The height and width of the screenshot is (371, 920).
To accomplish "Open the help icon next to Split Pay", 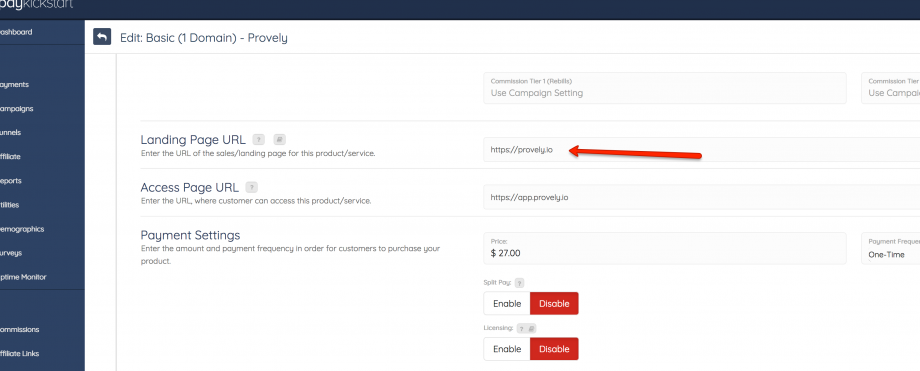I will pyautogui.click(x=519, y=283).
